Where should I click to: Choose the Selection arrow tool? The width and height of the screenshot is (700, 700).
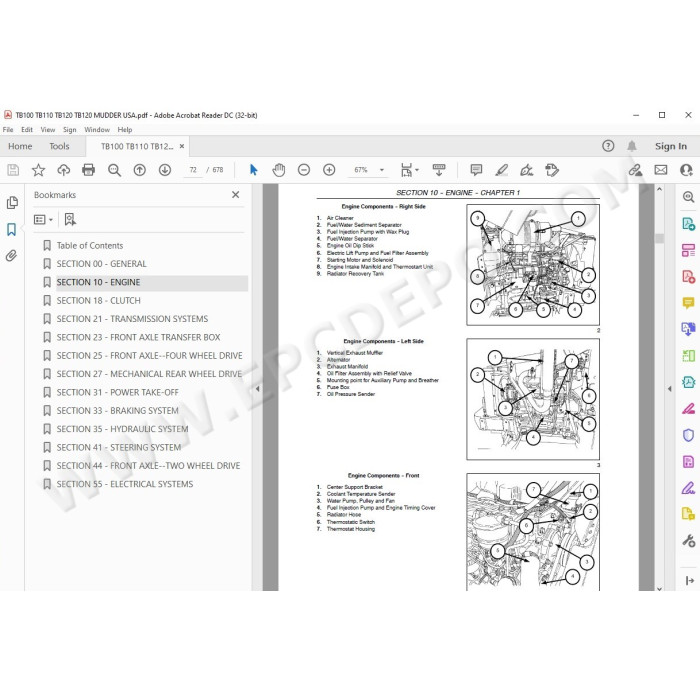pos(254,170)
